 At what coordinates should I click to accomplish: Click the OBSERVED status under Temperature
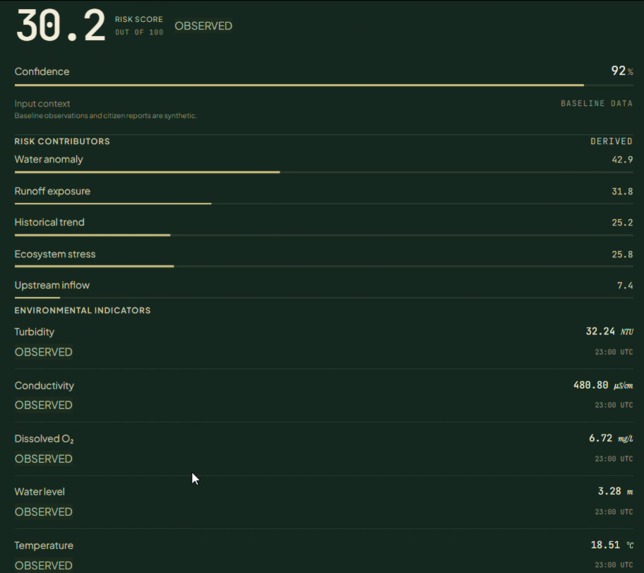point(43,566)
